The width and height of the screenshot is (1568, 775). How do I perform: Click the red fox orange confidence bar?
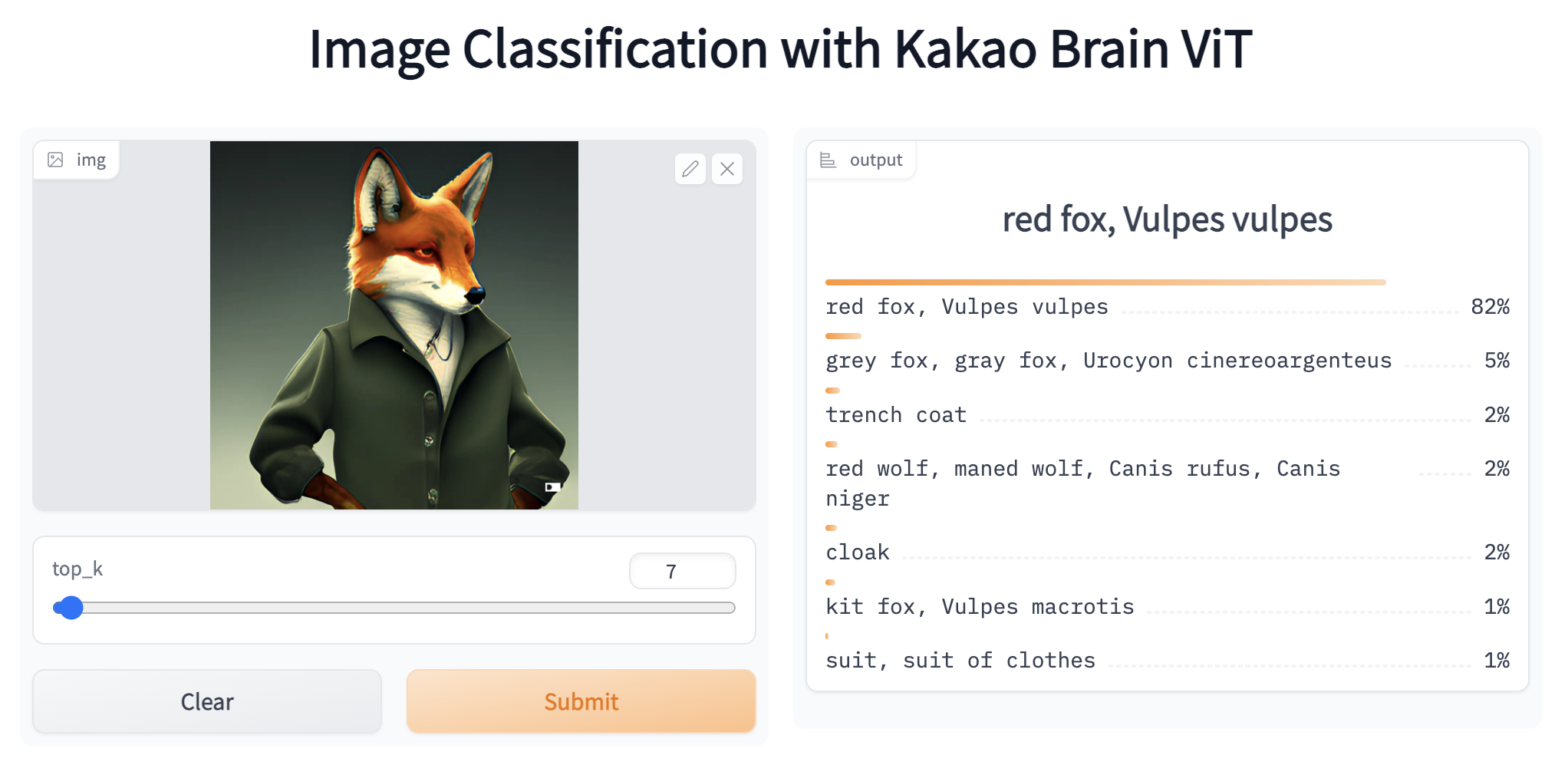point(1105,282)
